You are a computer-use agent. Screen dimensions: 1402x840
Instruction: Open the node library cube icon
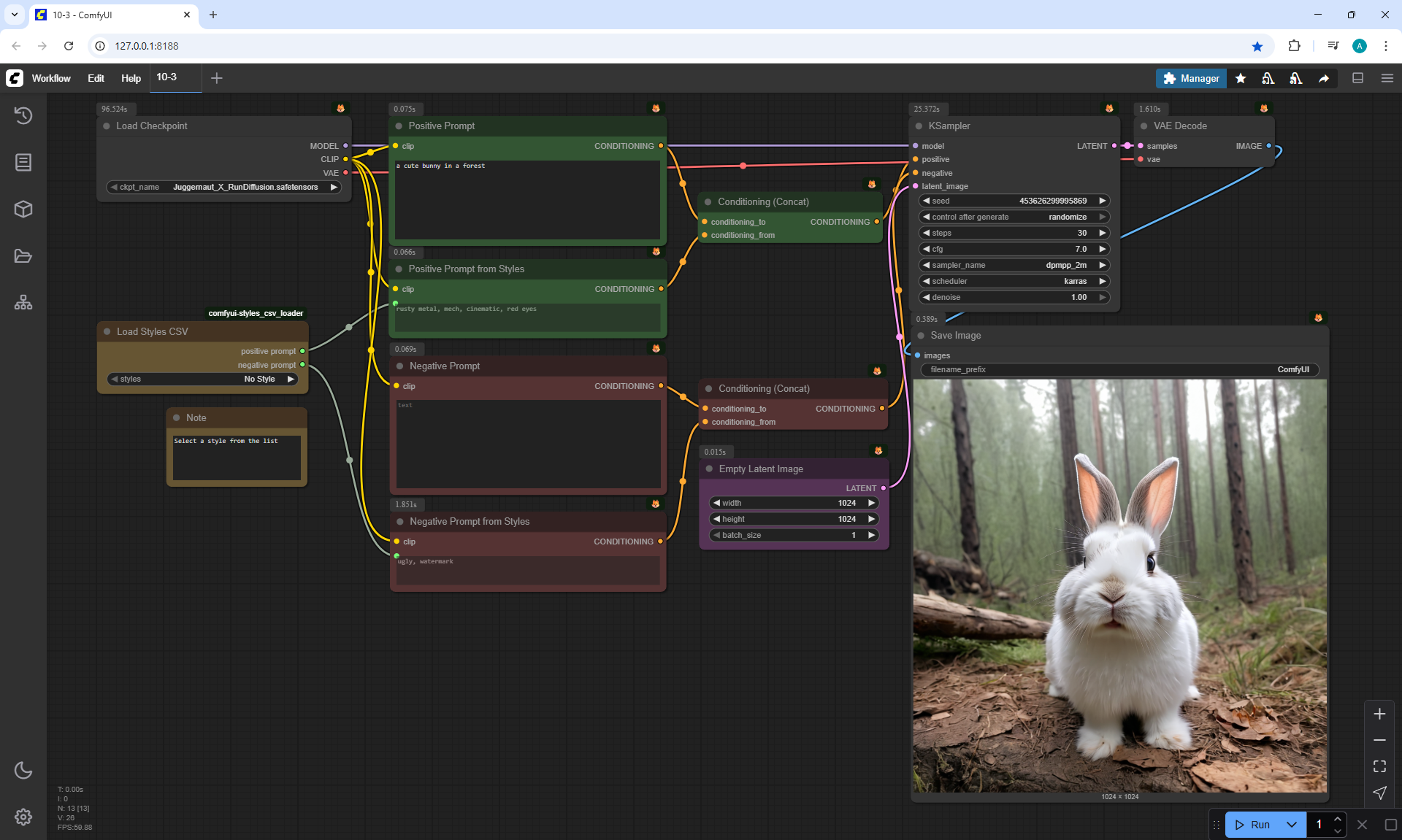(23, 209)
